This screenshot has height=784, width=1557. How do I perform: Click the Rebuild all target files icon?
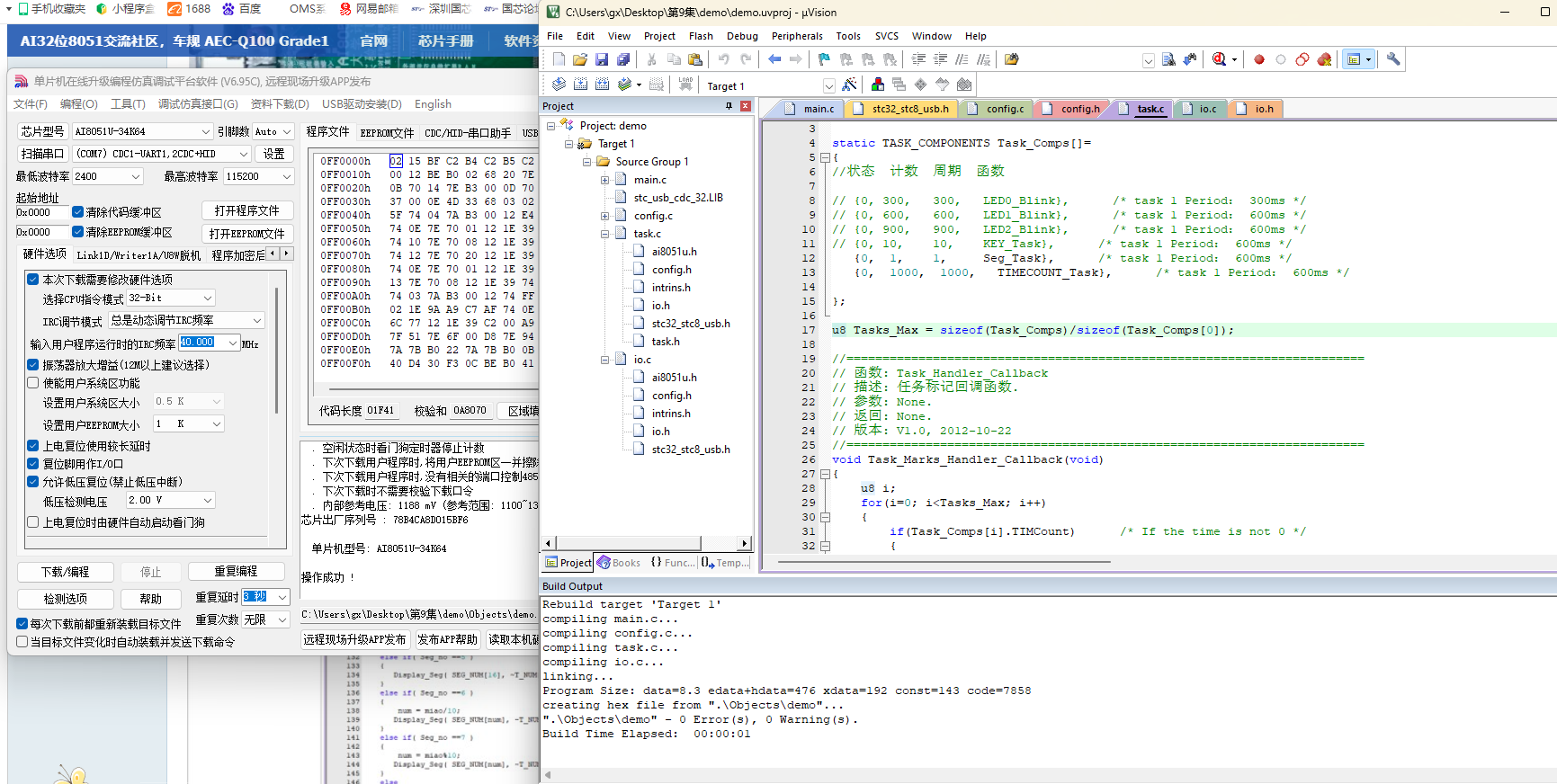point(602,85)
